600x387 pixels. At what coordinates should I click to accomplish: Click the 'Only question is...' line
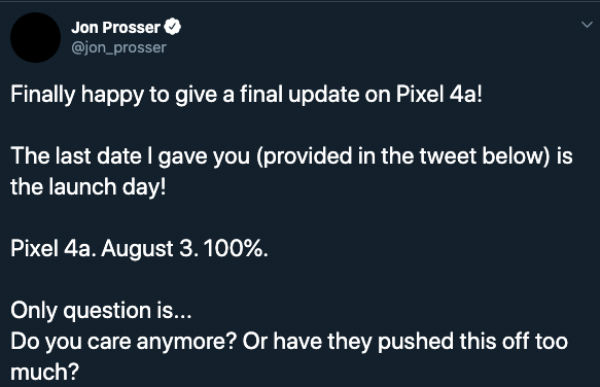tap(101, 311)
